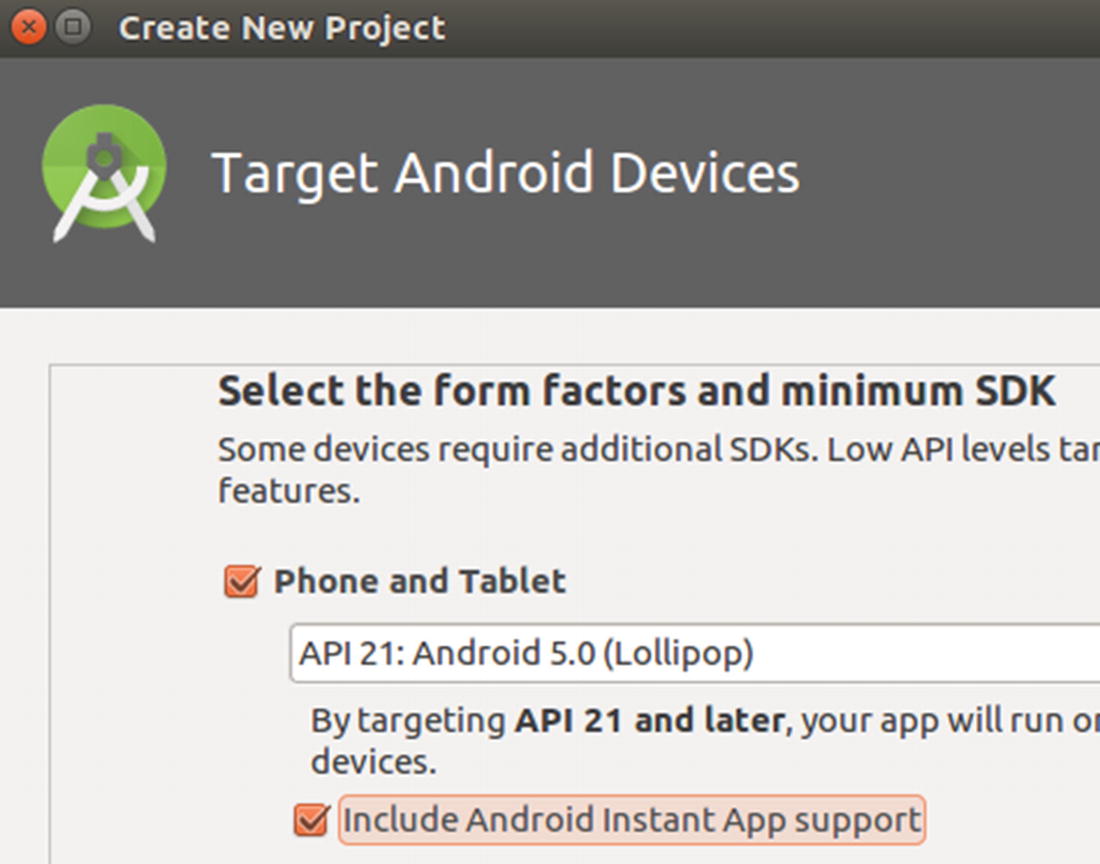Screen dimensions: 1100x864
Task: Close the Create New Project window
Action: [29, 27]
